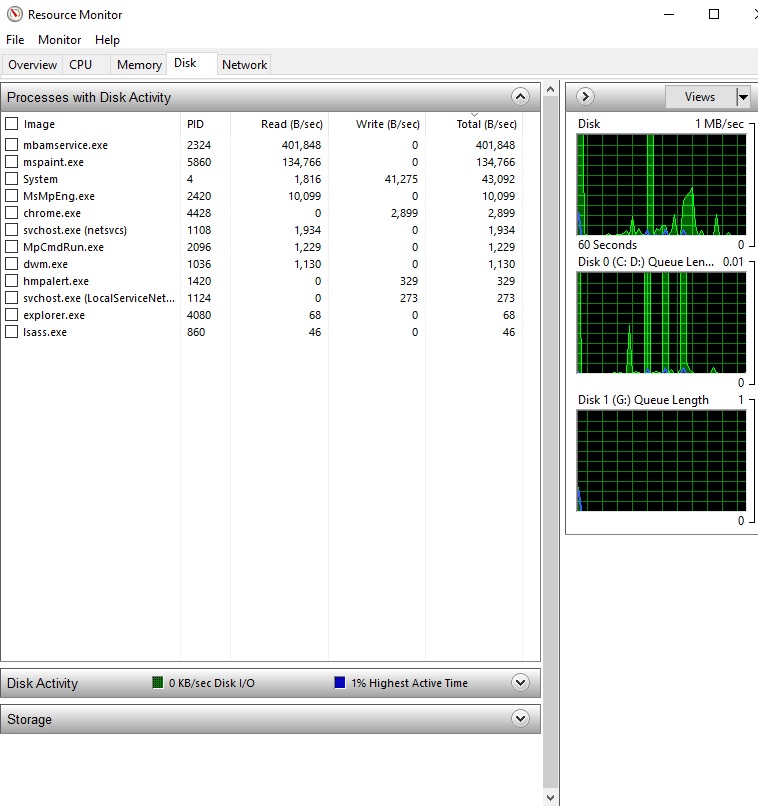This screenshot has height=806, width=758.
Task: Collapse the Processes with Disk Activity section
Action: 520,97
